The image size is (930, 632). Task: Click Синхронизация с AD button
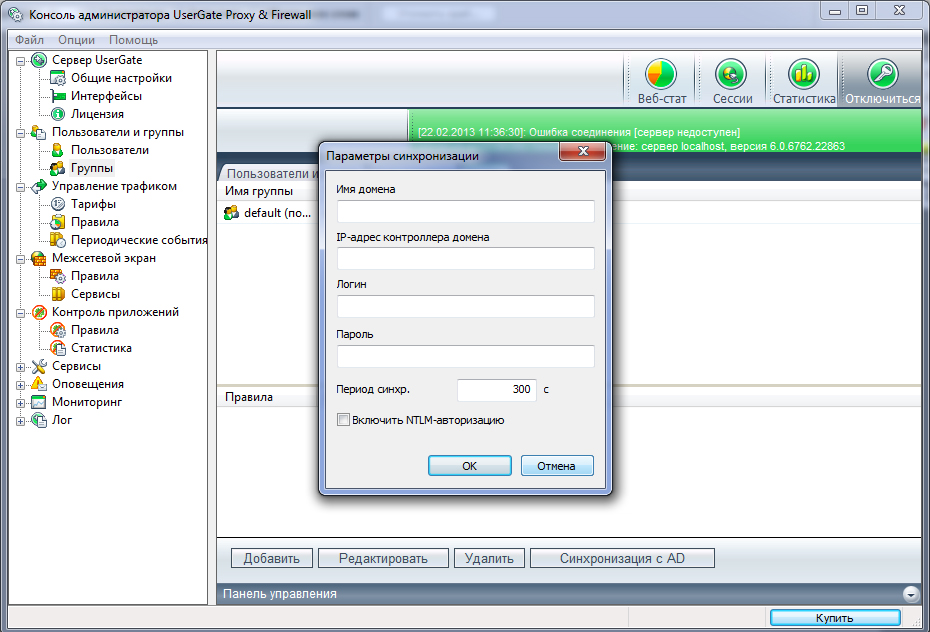pos(622,558)
